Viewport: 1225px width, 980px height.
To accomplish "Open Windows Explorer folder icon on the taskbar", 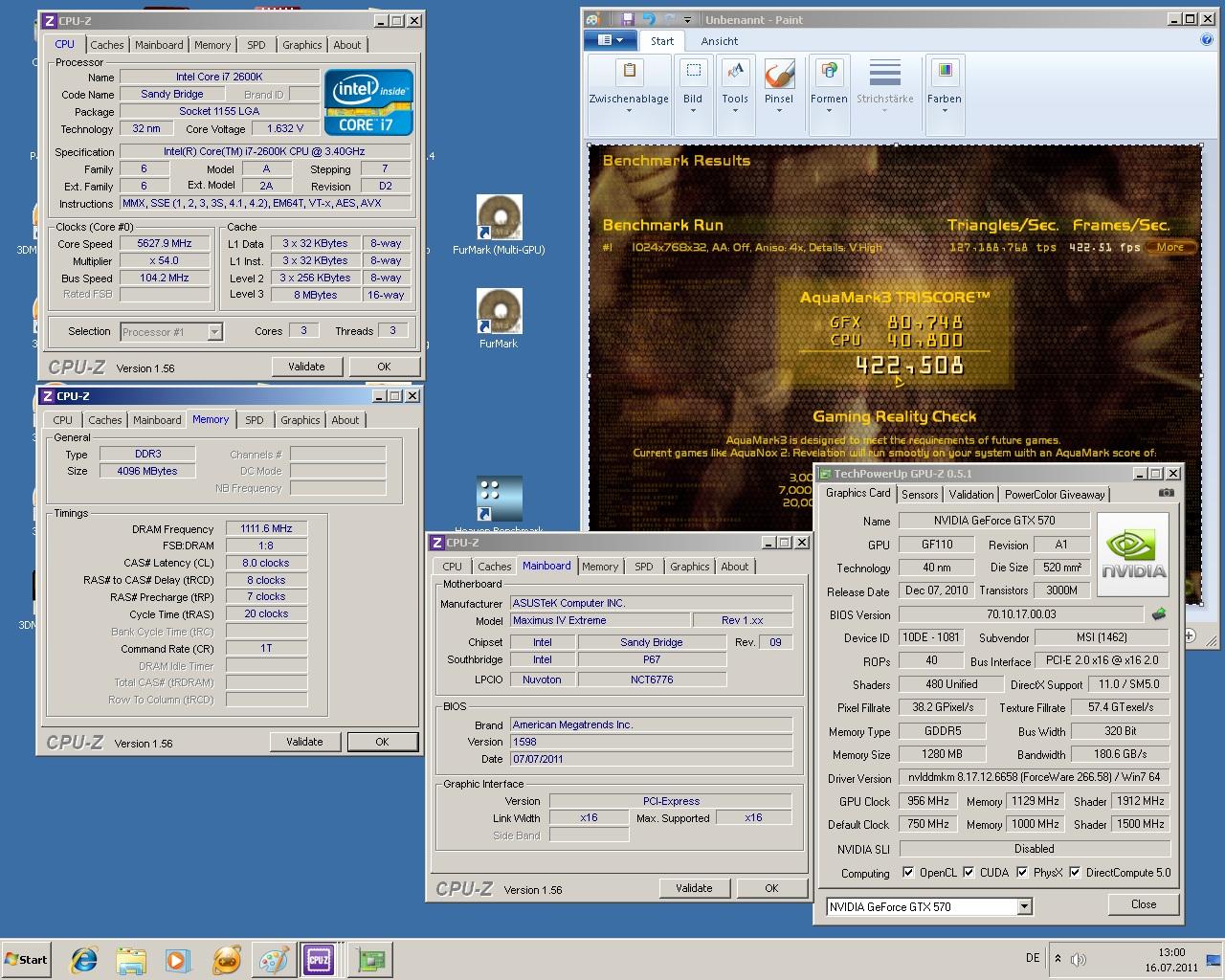I will click(x=131, y=960).
